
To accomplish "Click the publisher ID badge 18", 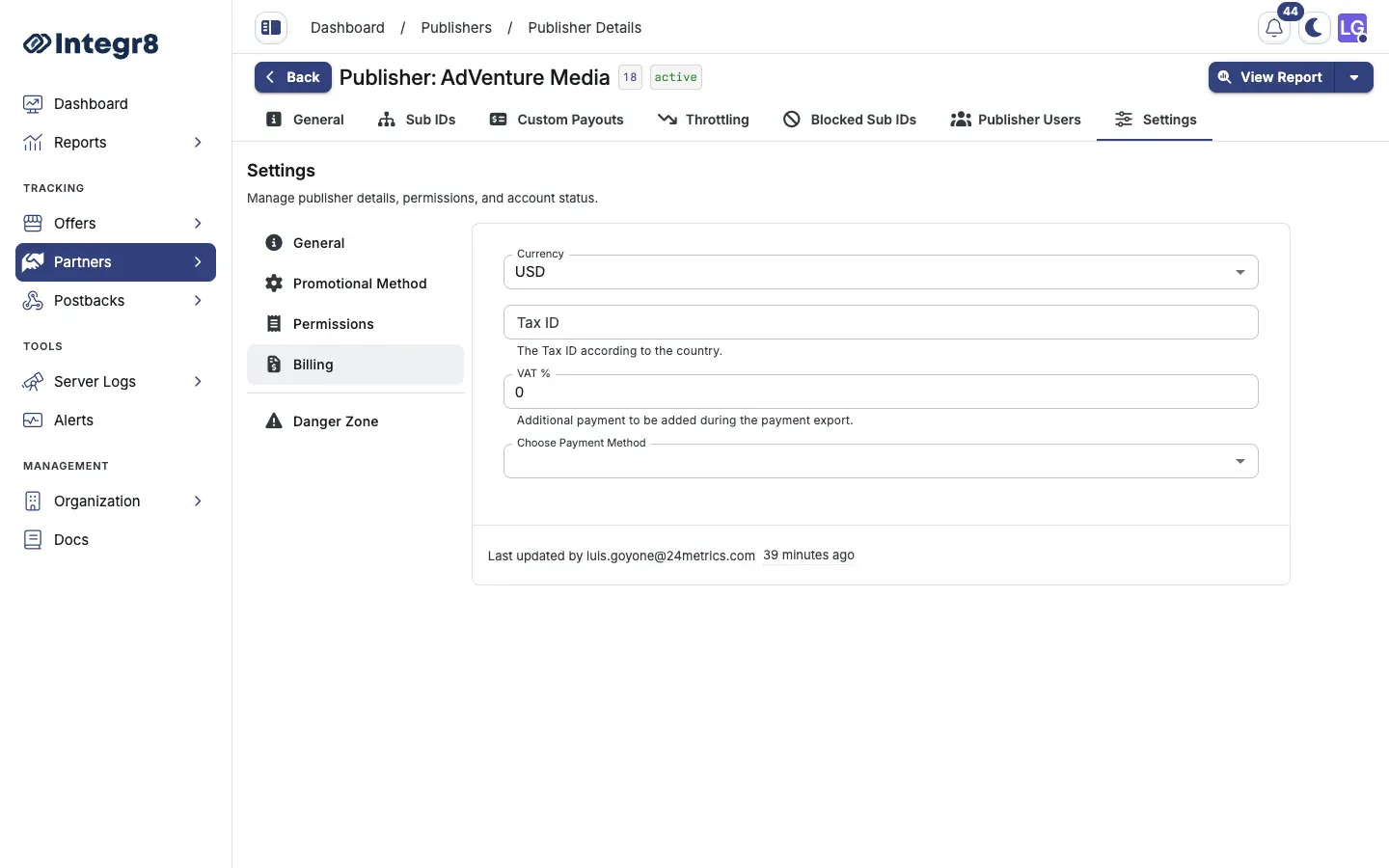I will (630, 77).
